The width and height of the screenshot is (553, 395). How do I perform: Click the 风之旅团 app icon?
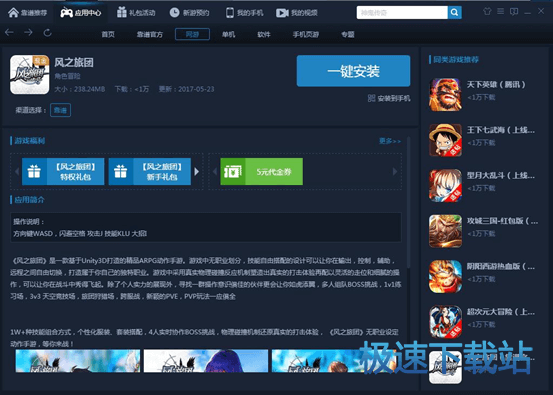coord(30,74)
